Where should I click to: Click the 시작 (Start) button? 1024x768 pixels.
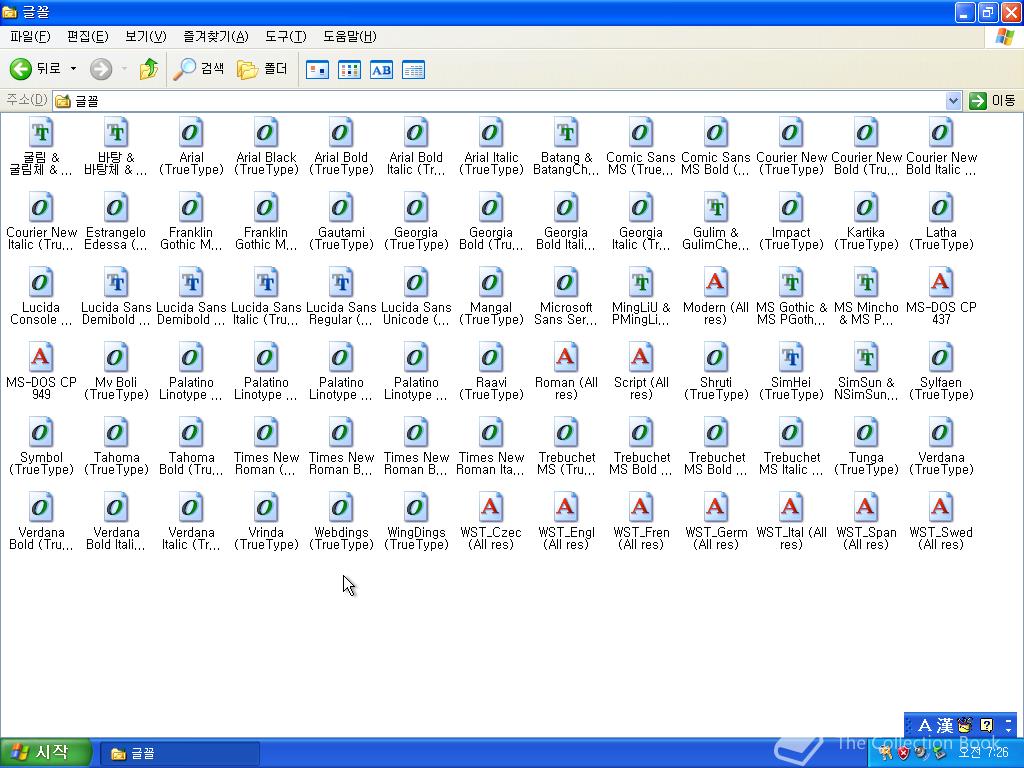point(45,753)
